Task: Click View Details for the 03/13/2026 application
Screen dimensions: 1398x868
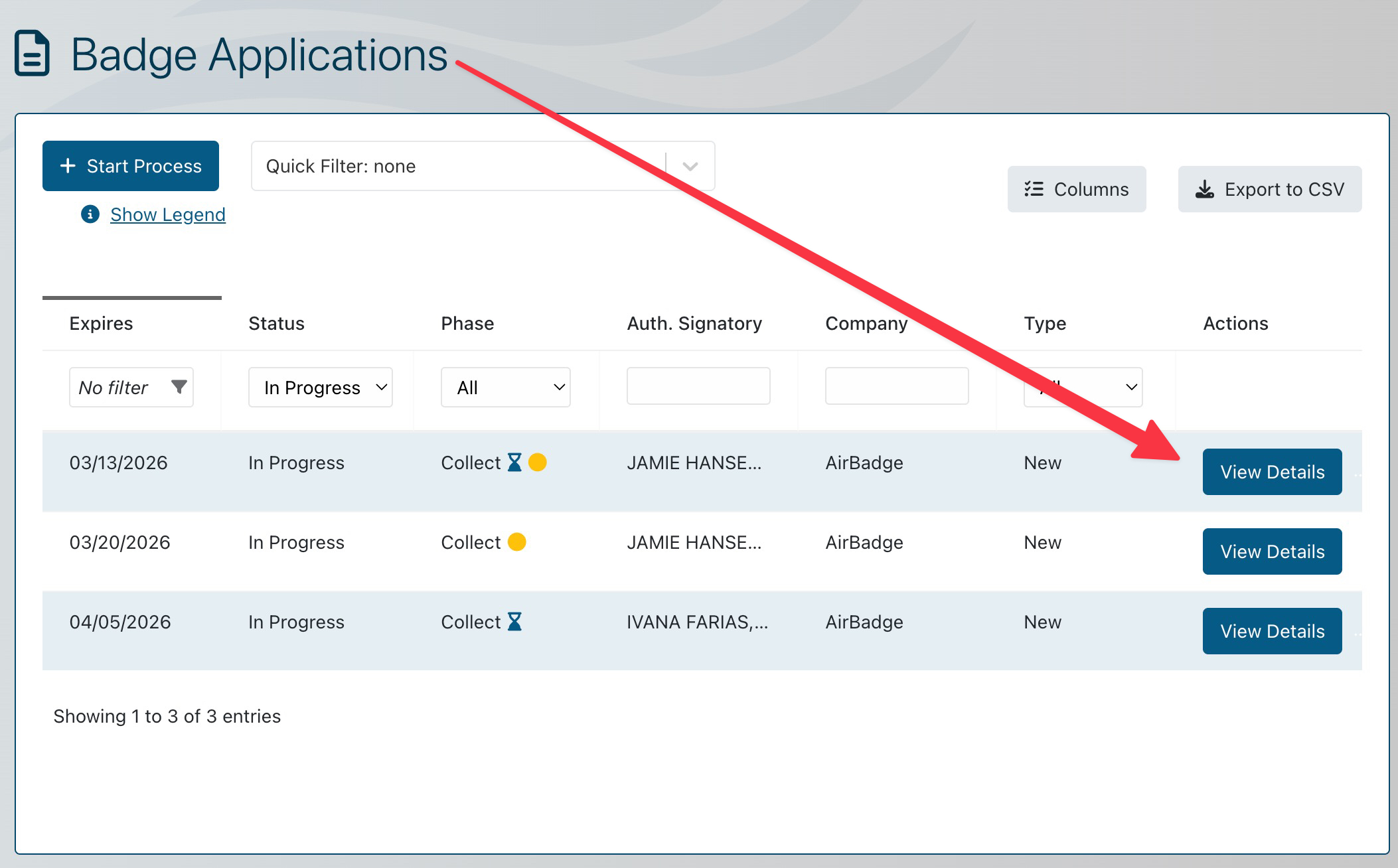Action: coord(1272,472)
